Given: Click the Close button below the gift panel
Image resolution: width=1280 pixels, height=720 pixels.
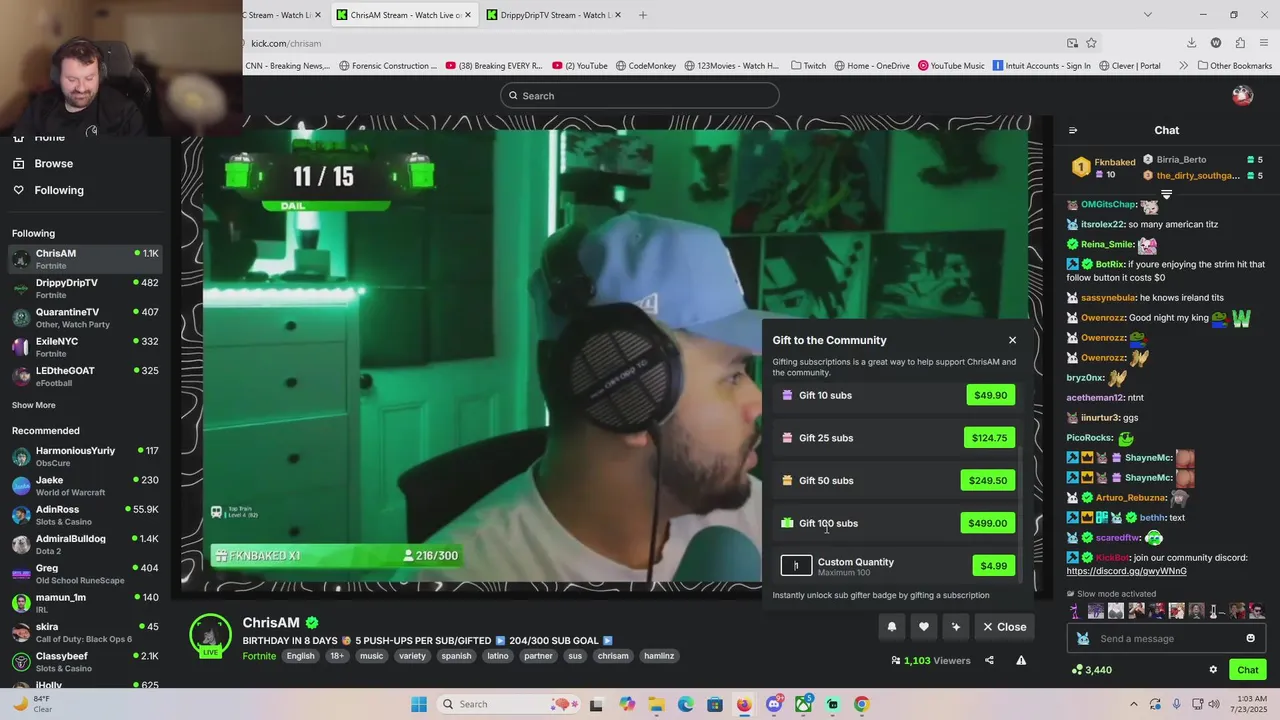Looking at the screenshot, I should pos(1004,627).
